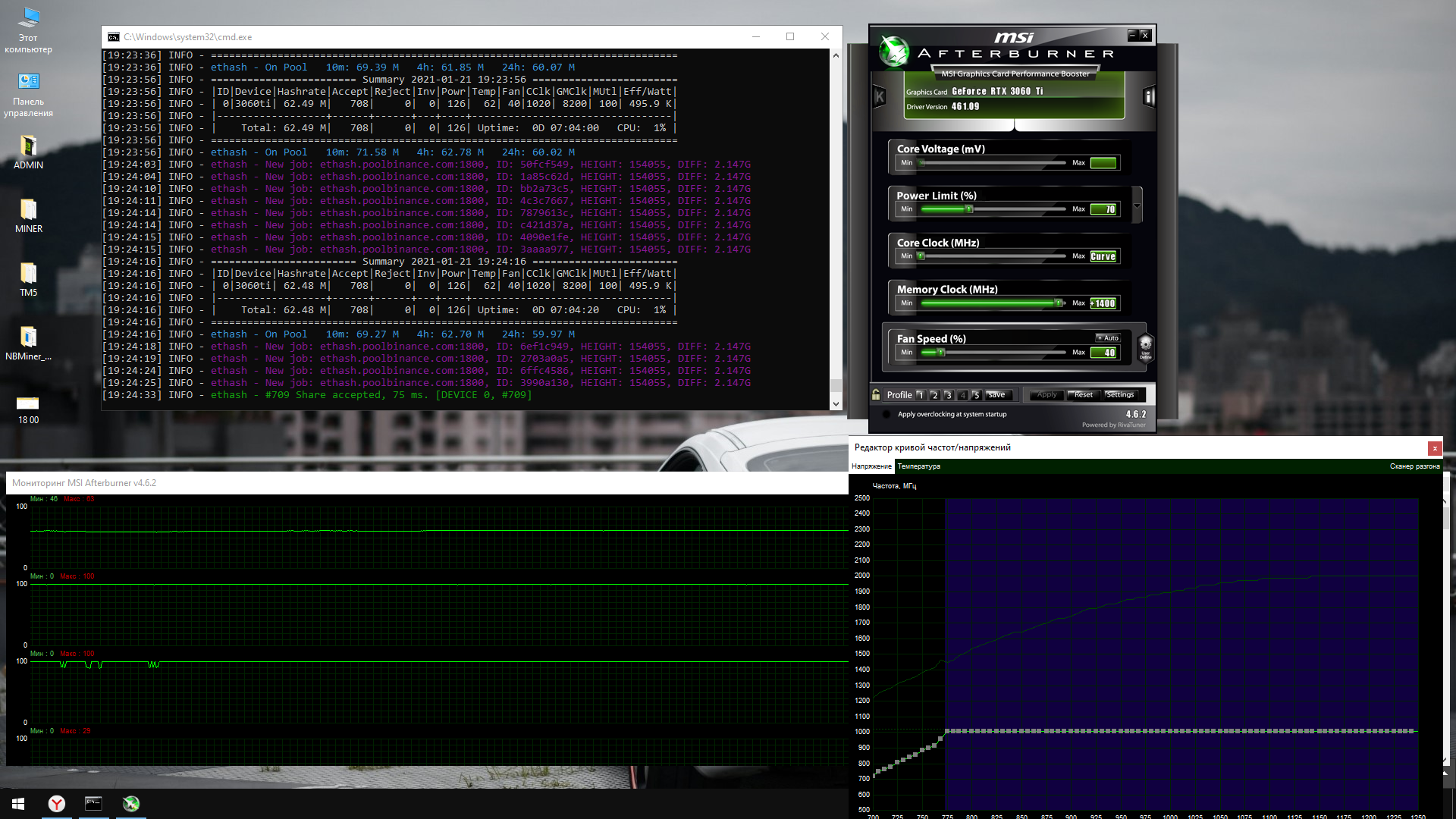The image size is (1456, 819).
Task: Switch to the Напряжение tab
Action: click(871, 466)
